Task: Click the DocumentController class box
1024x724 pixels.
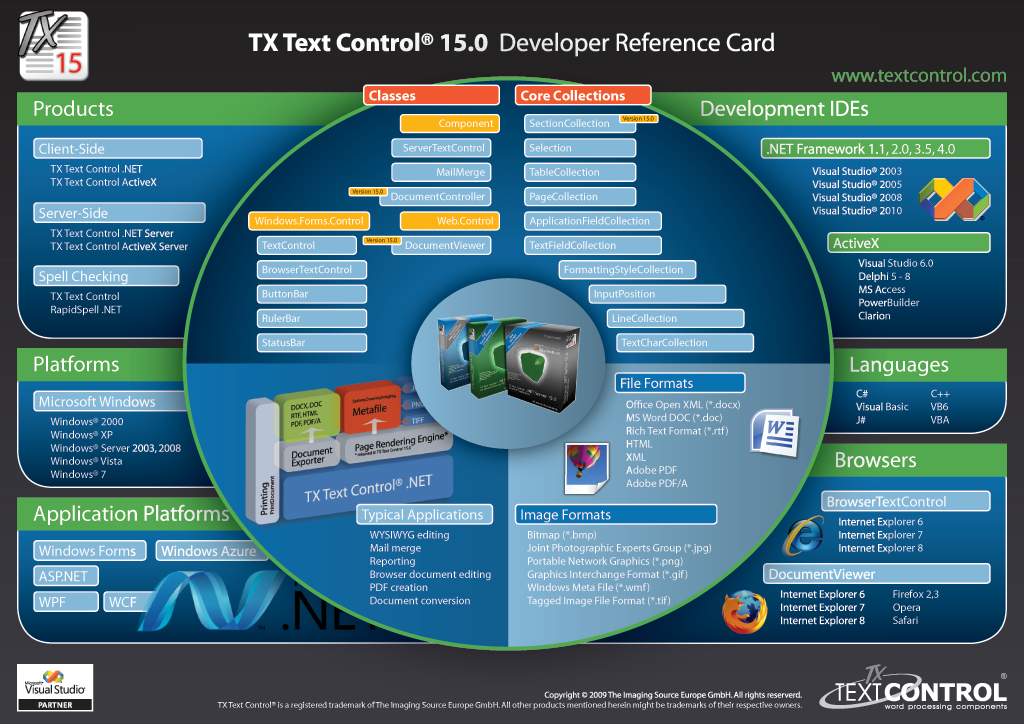Action: tap(435, 197)
